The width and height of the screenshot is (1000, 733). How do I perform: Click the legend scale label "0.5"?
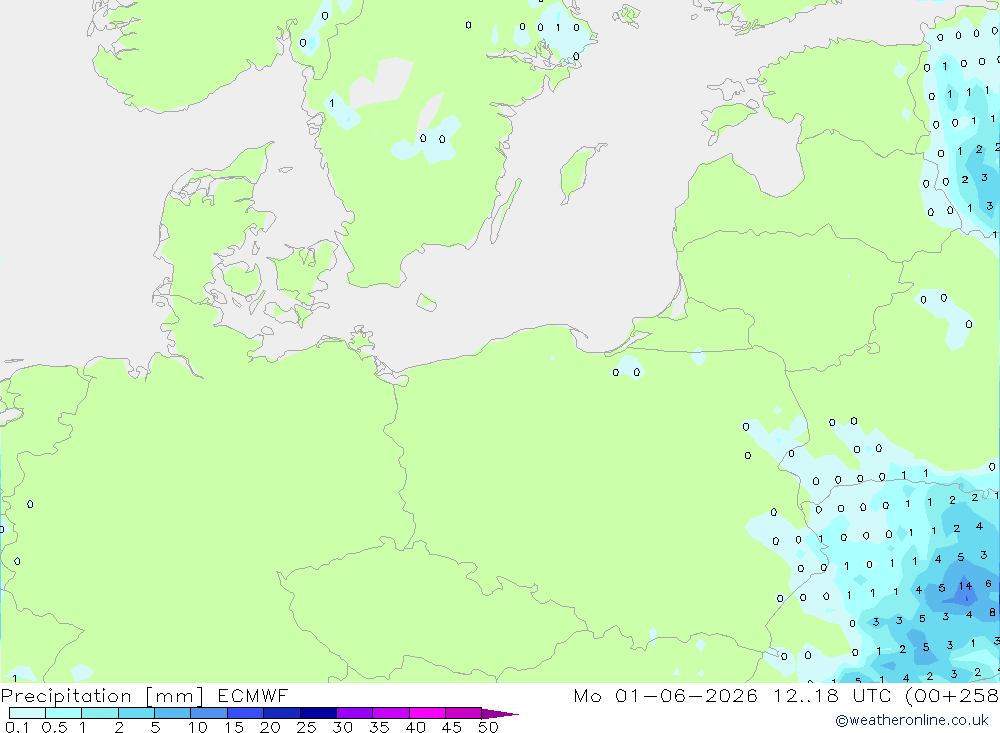coord(54,727)
